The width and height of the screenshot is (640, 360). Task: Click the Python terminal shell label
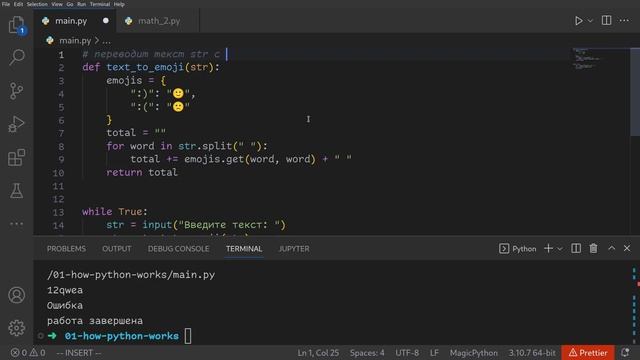pos(518,249)
